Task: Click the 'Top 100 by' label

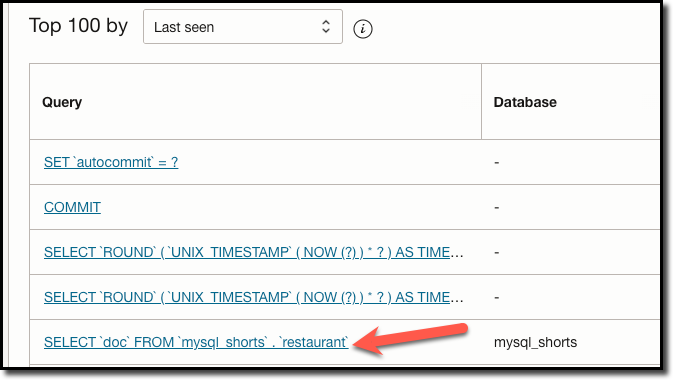Action: 78,26
